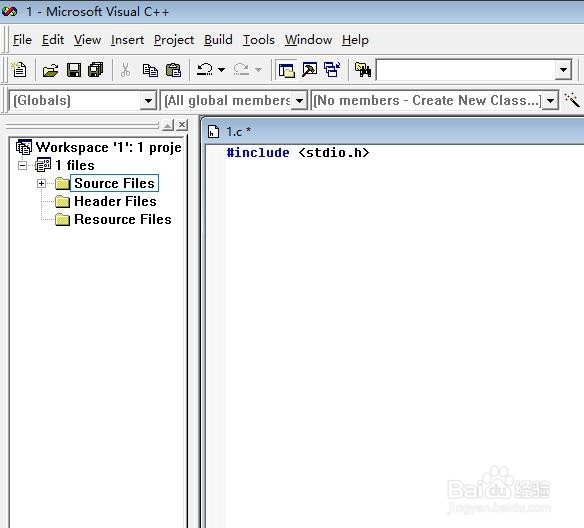Click the workspace pane expand docking button

tap(168, 125)
